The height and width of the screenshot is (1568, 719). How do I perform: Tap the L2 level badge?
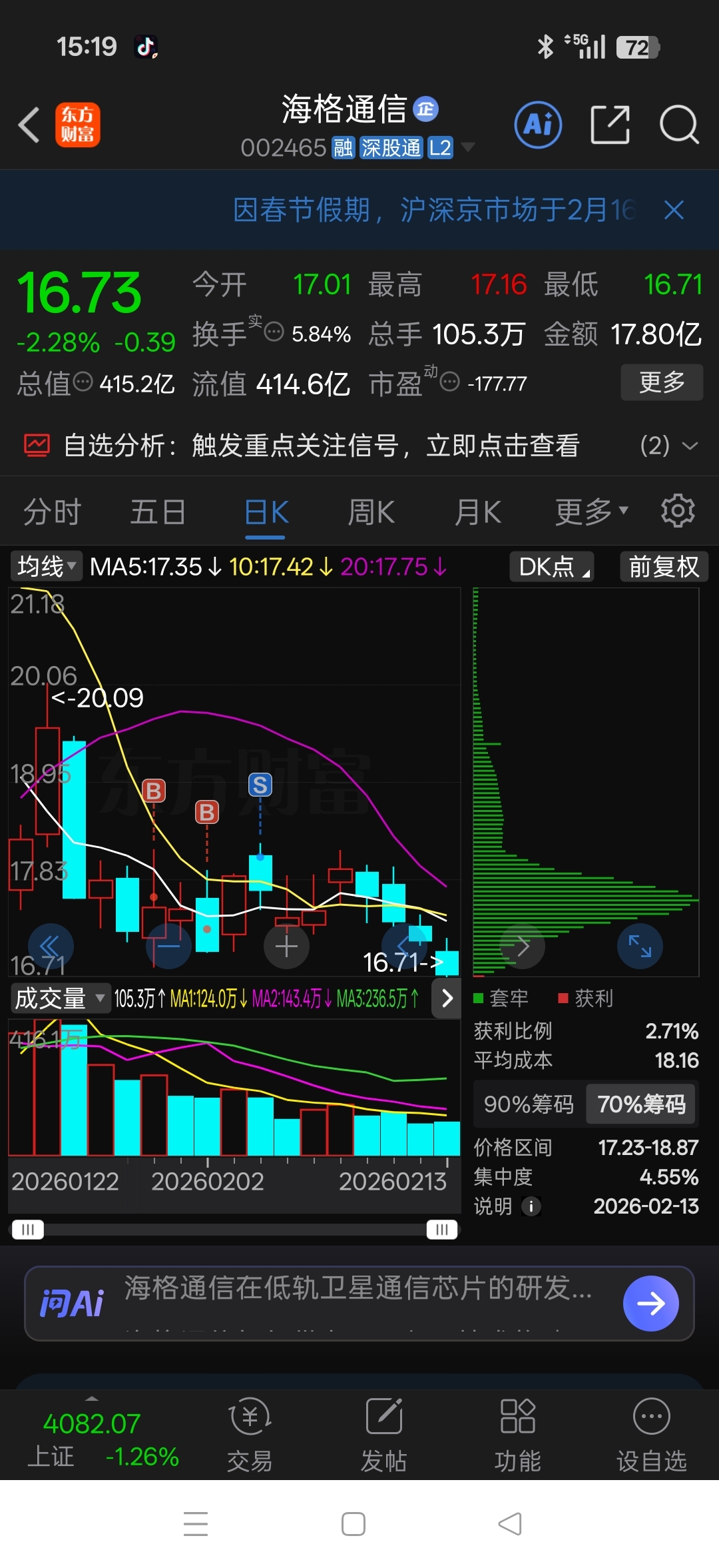[440, 148]
